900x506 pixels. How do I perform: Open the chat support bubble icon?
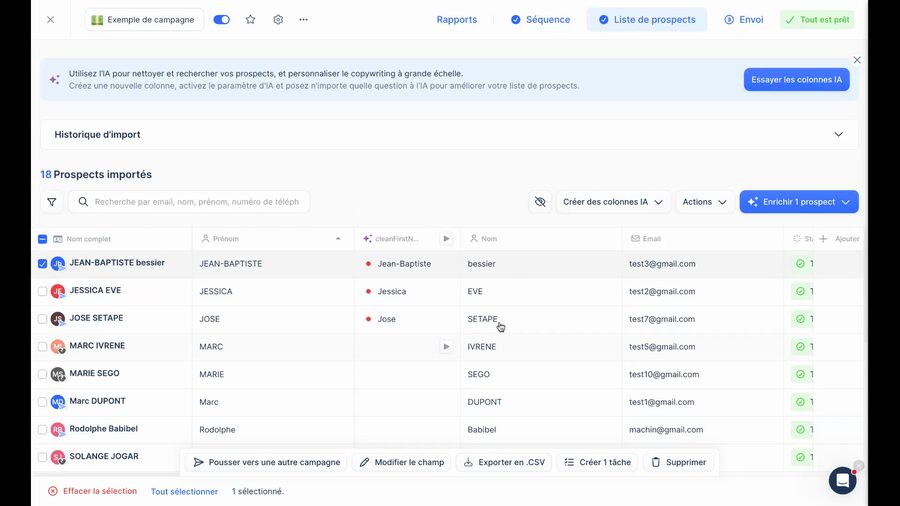[x=843, y=481]
